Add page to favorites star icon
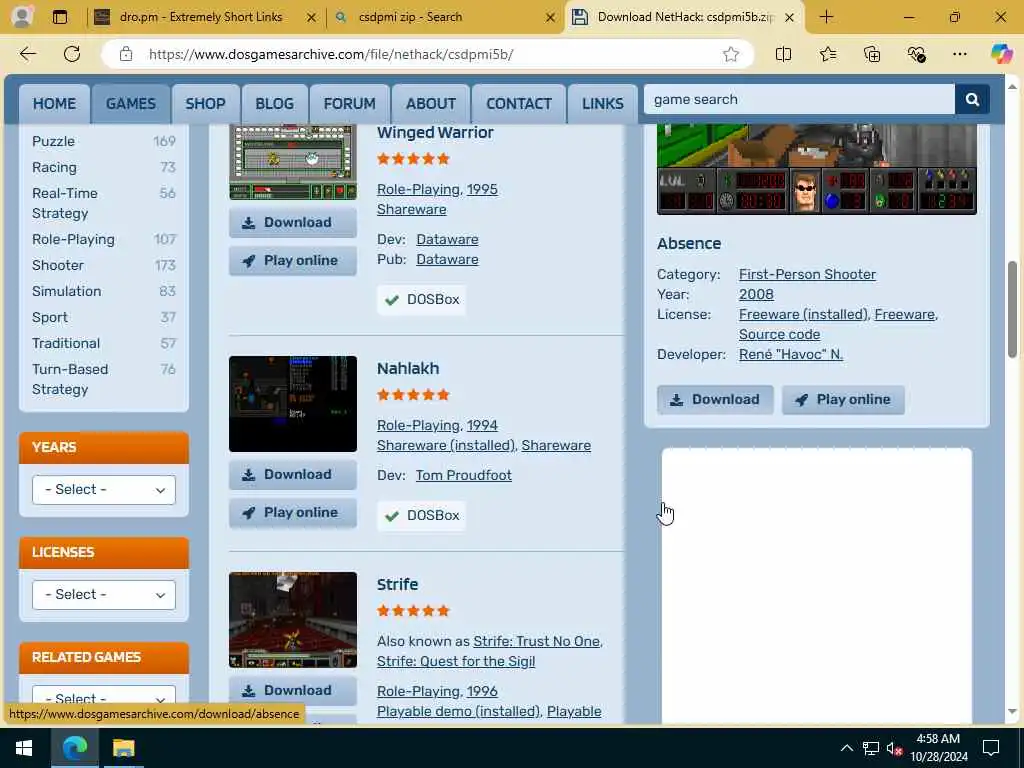 tap(731, 54)
